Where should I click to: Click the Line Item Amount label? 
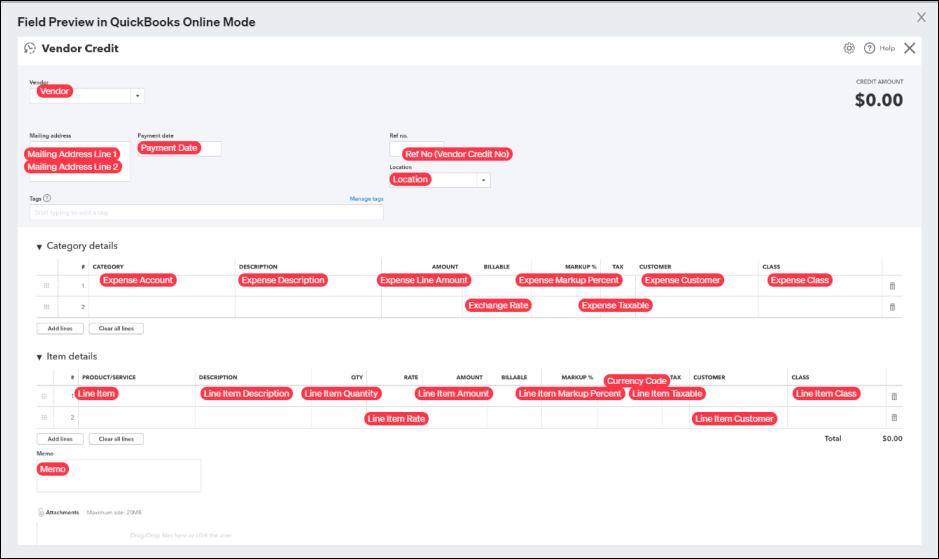click(x=453, y=393)
